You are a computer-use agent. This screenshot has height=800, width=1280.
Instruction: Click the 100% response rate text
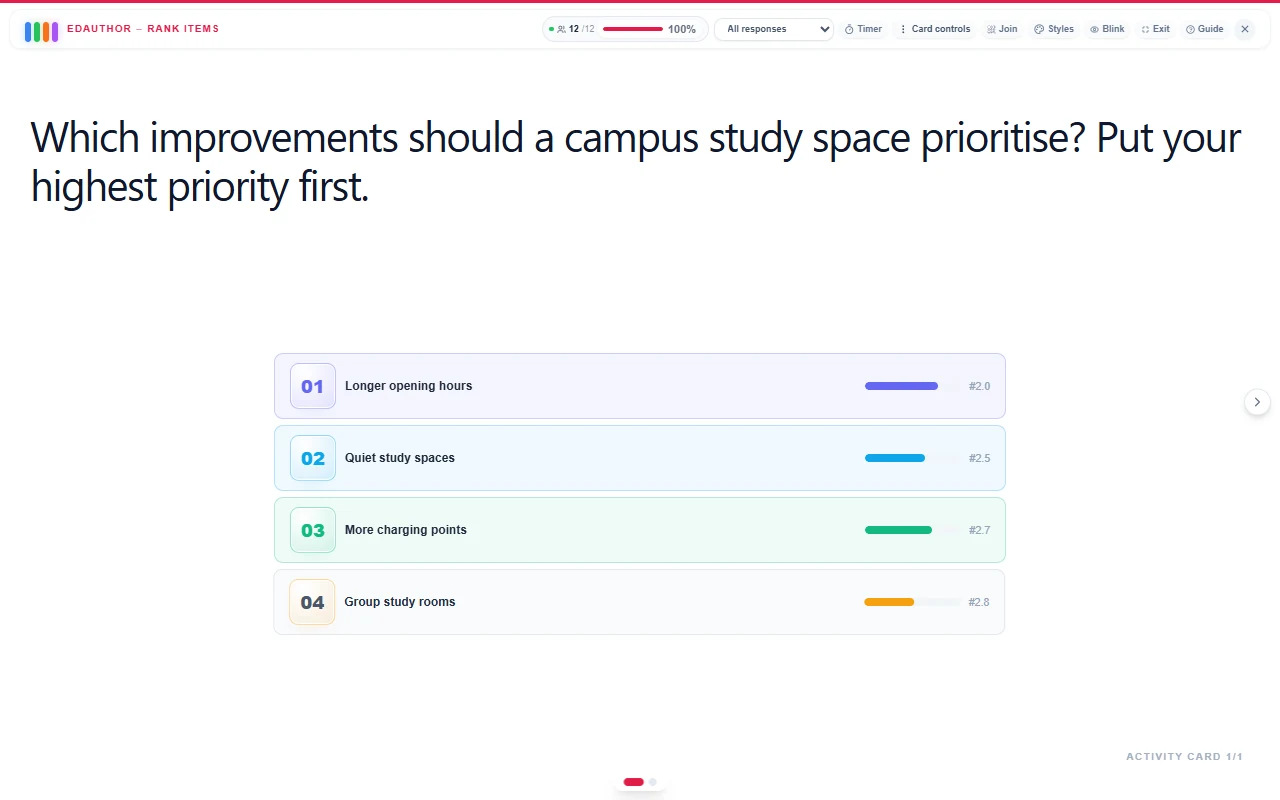(682, 29)
